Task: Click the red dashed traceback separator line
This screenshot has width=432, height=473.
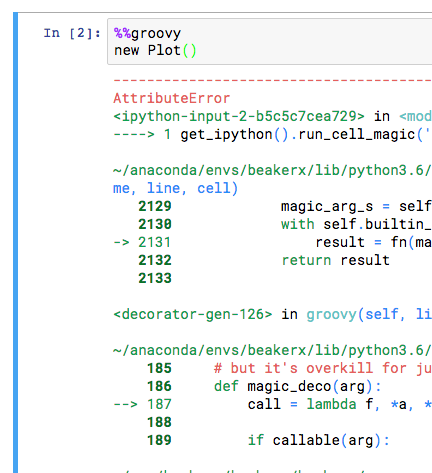Action: [273, 80]
